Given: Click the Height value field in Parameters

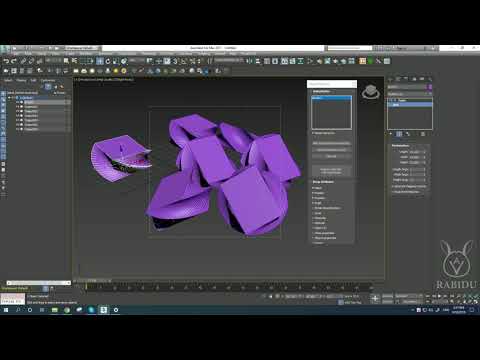Looking at the screenshot, I should coord(416,162).
